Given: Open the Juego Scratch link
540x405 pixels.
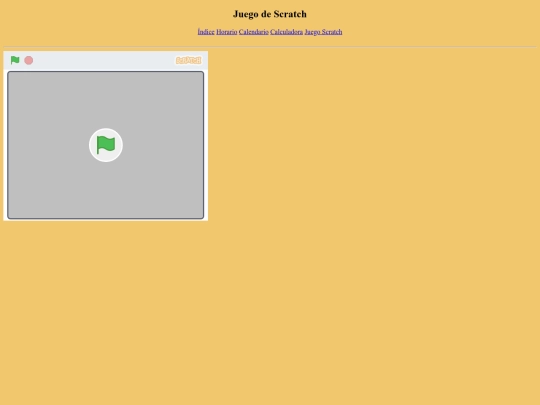Looking at the screenshot, I should pyautogui.click(x=323, y=32).
